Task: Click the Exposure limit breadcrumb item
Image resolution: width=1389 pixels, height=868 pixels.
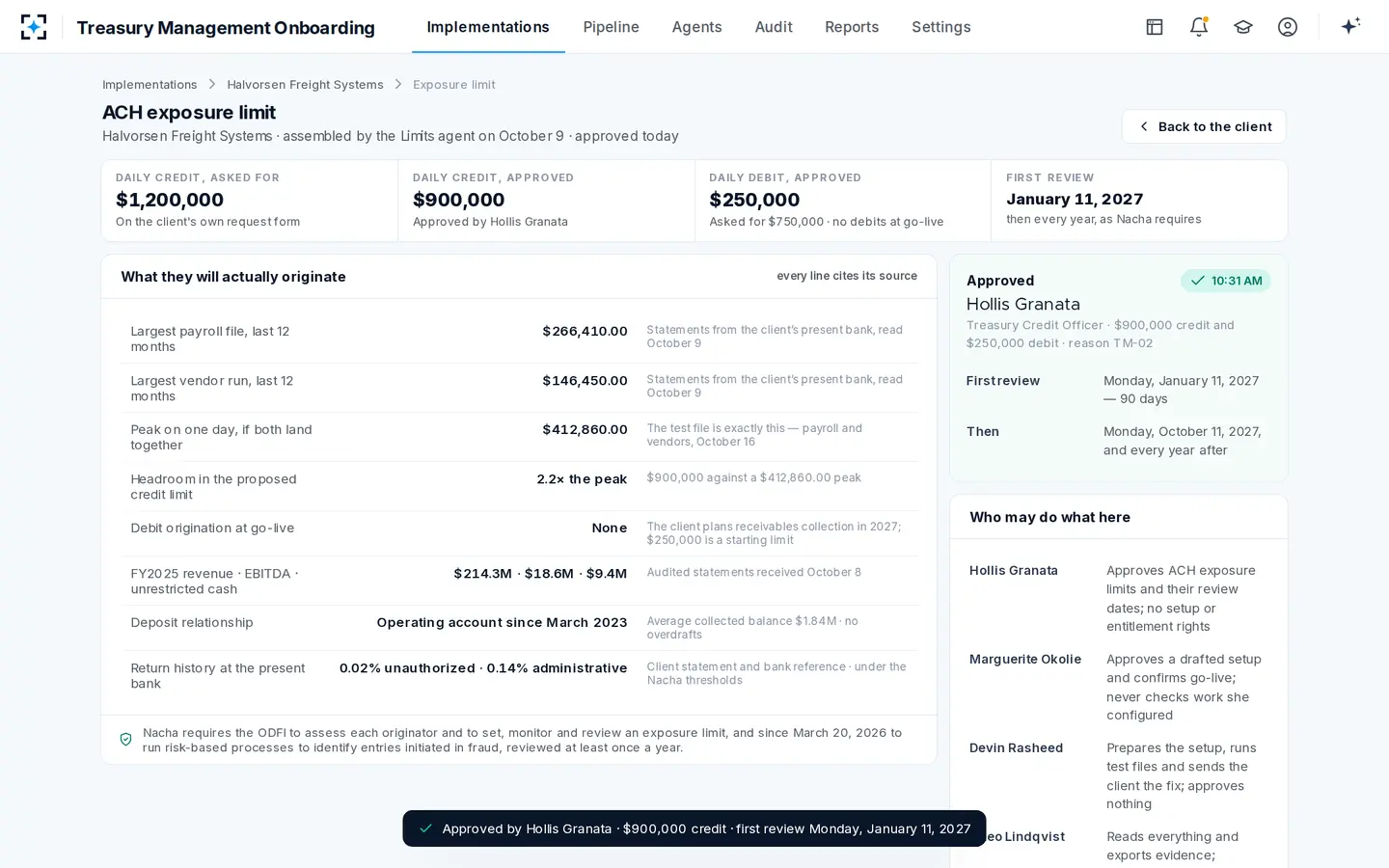Action: point(454,85)
